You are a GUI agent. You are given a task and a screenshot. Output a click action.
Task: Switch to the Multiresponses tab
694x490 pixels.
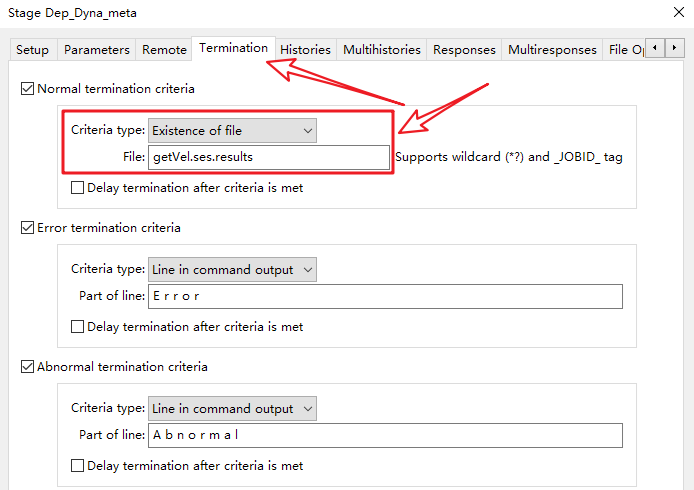[552, 50]
